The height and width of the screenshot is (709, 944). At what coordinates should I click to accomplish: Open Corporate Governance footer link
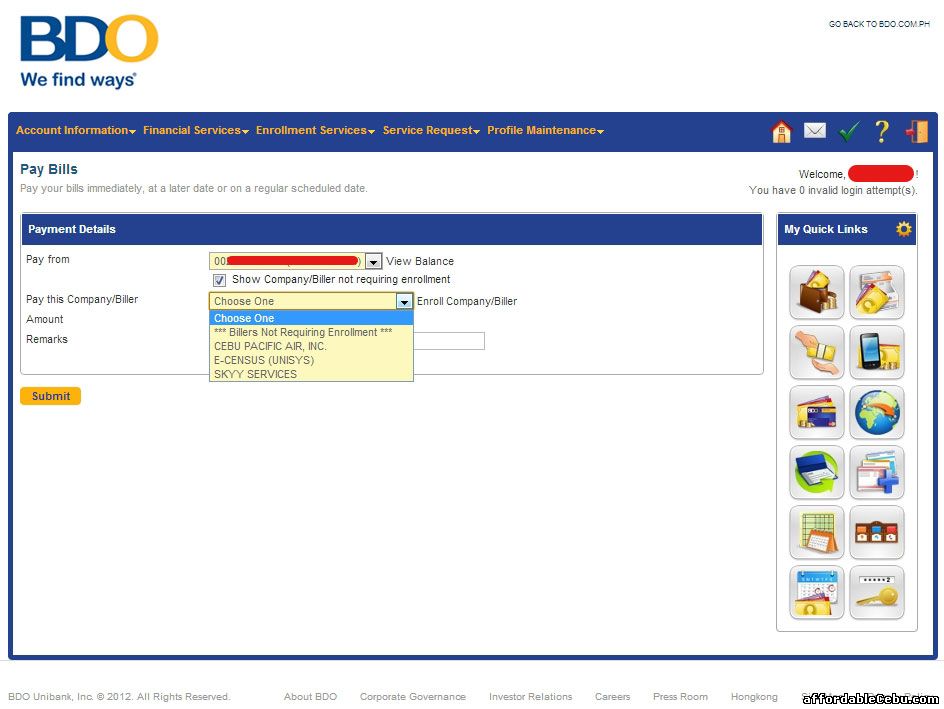(412, 696)
